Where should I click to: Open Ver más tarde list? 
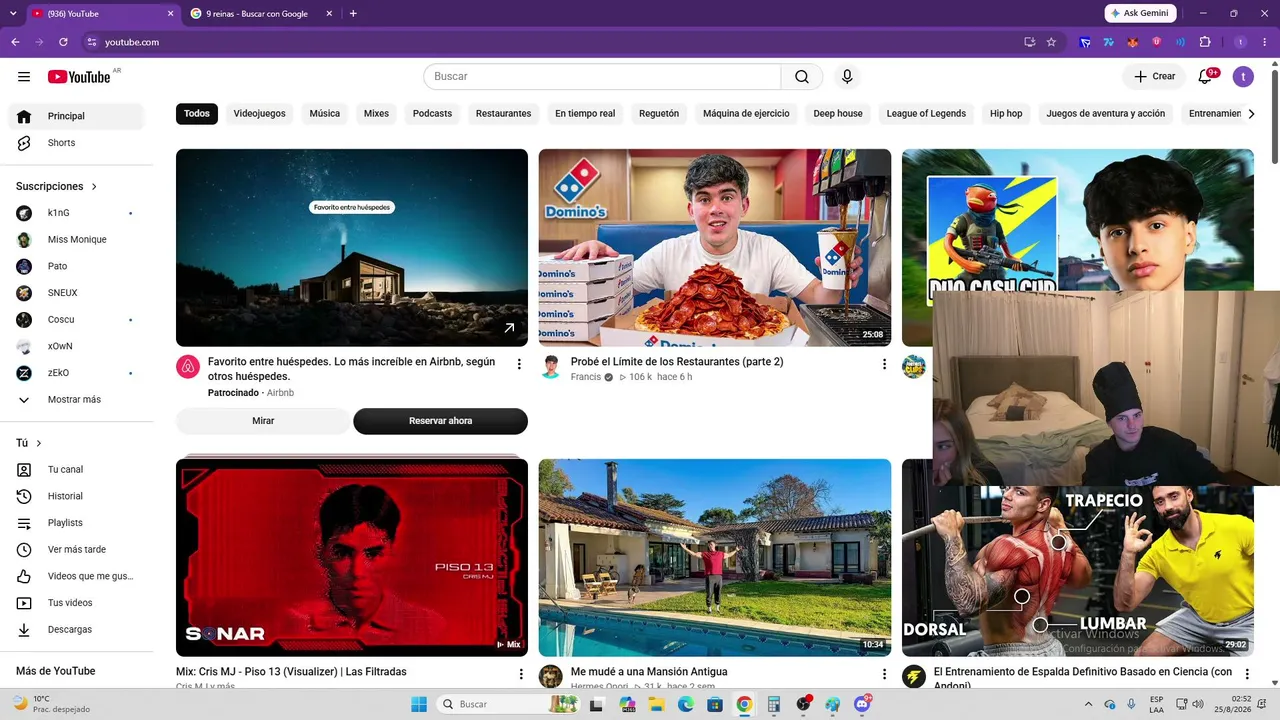click(x=76, y=550)
